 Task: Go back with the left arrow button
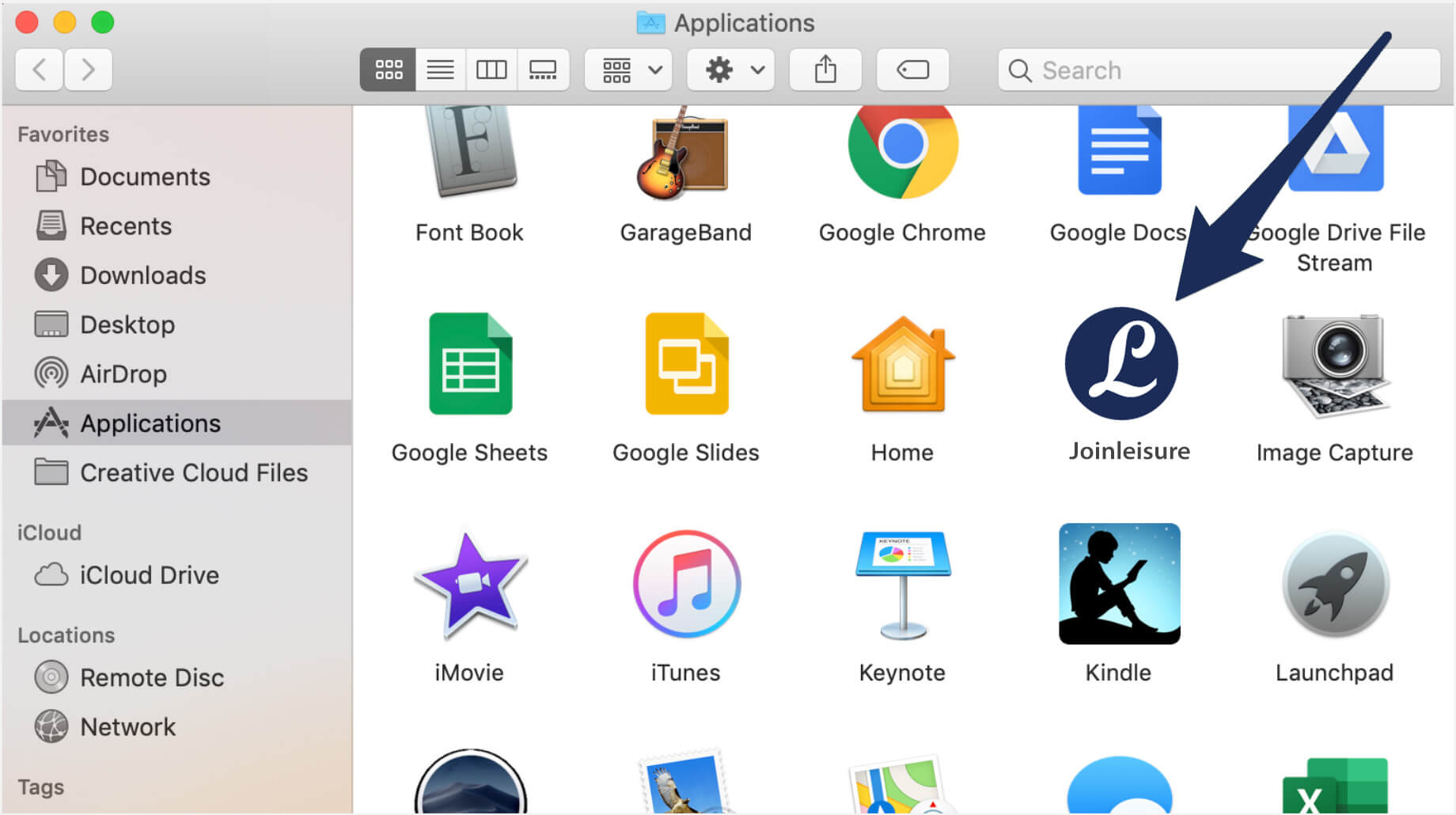tap(40, 70)
